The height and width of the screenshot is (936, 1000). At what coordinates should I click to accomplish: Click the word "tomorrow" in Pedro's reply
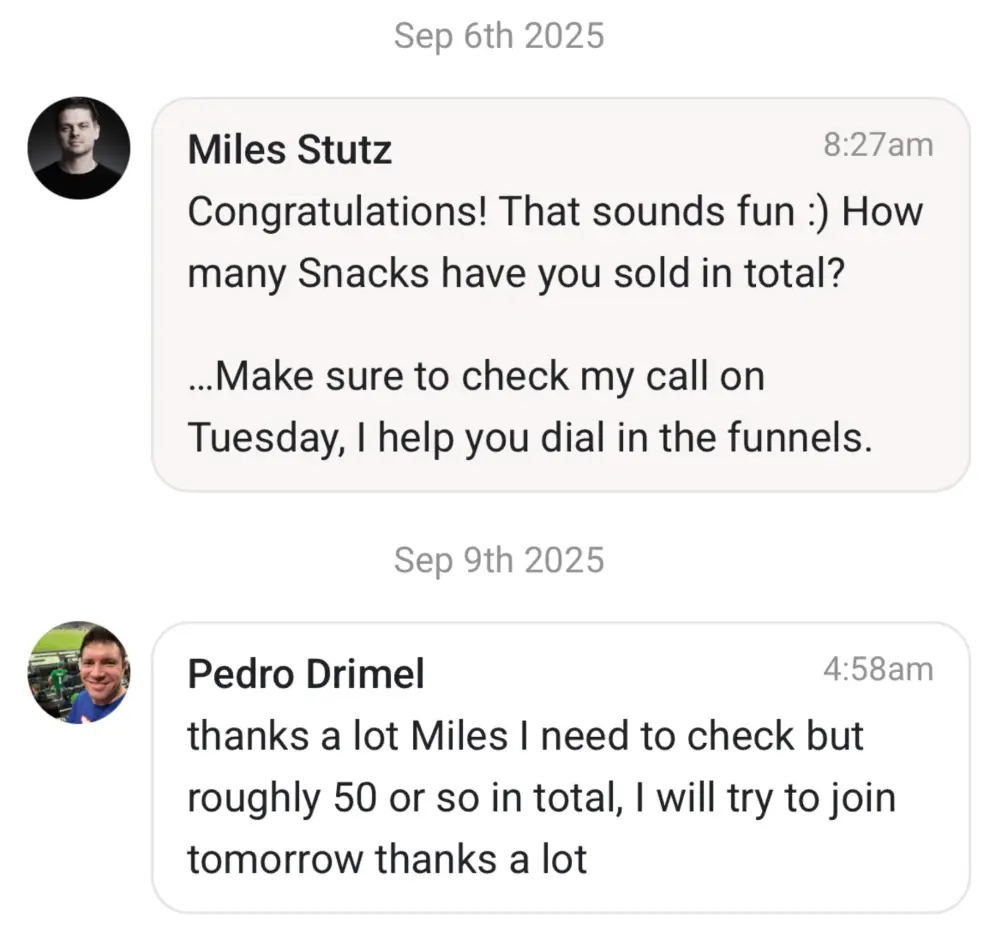pyautogui.click(x=276, y=858)
